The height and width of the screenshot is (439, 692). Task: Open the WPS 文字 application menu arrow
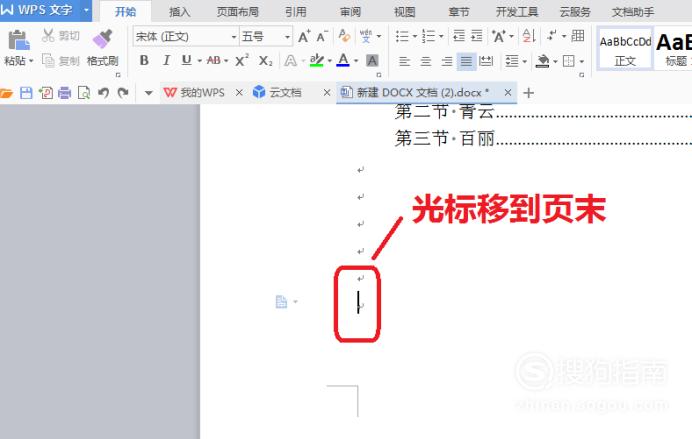86,10
